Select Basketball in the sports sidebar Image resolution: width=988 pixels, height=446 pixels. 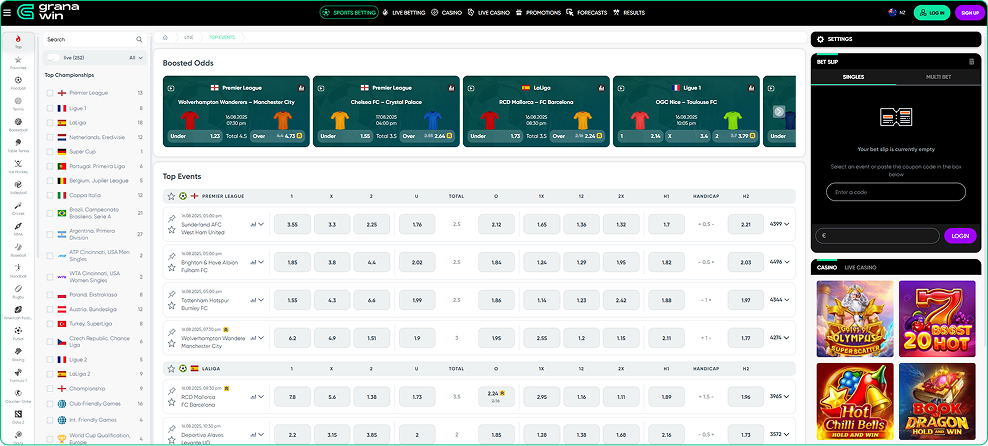(x=18, y=125)
